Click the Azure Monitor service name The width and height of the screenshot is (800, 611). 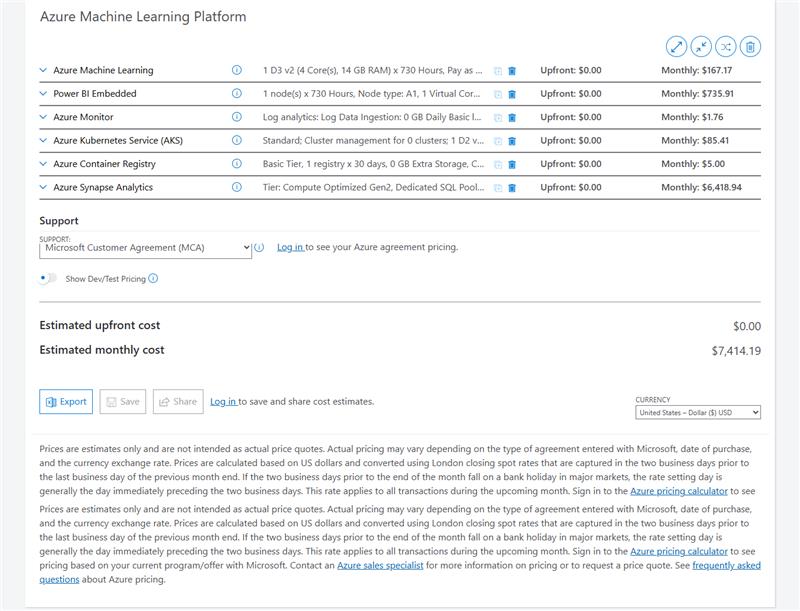click(83, 117)
